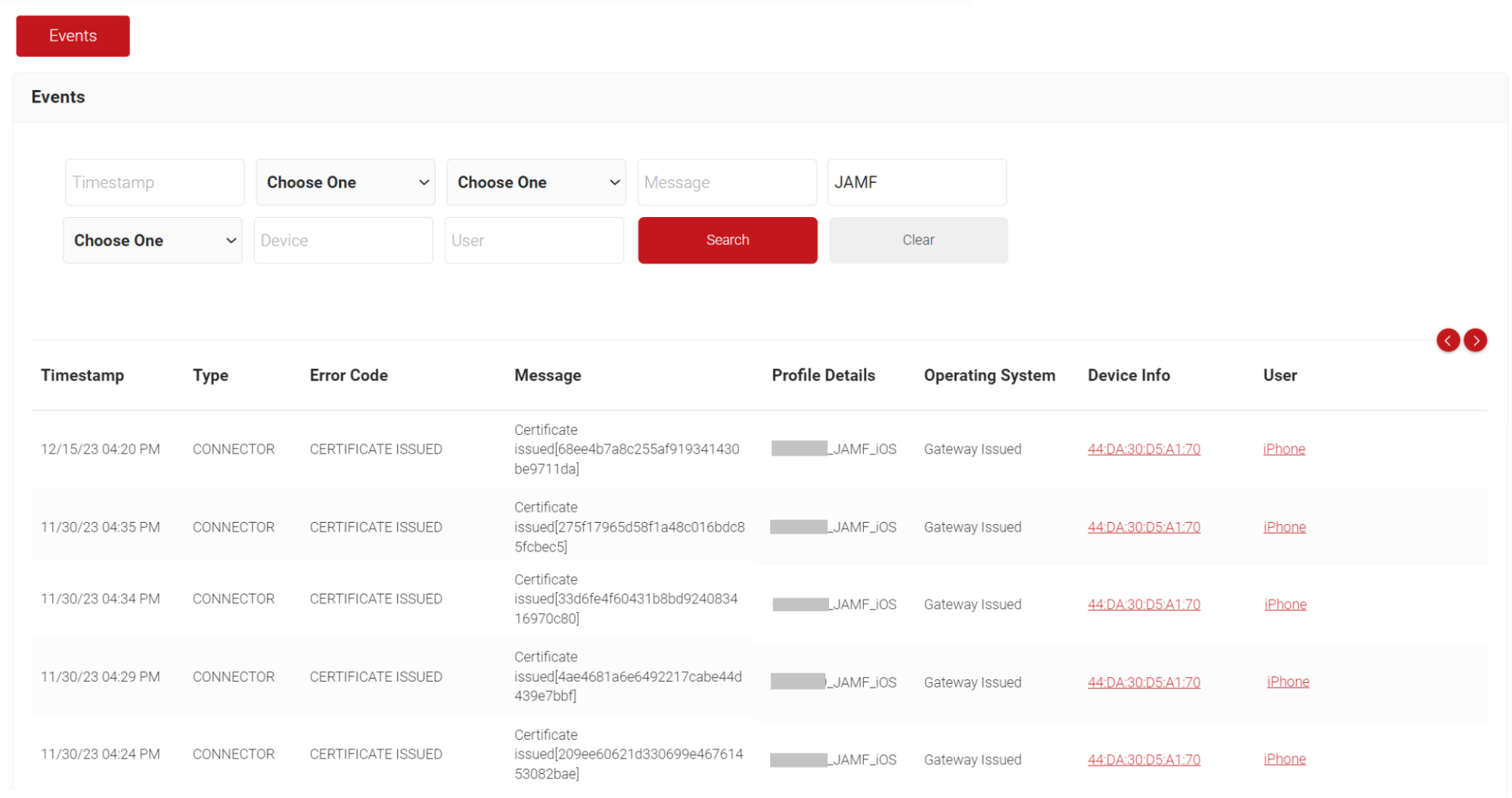Click the Clear button
This screenshot has width=1512, height=798.
918,241
